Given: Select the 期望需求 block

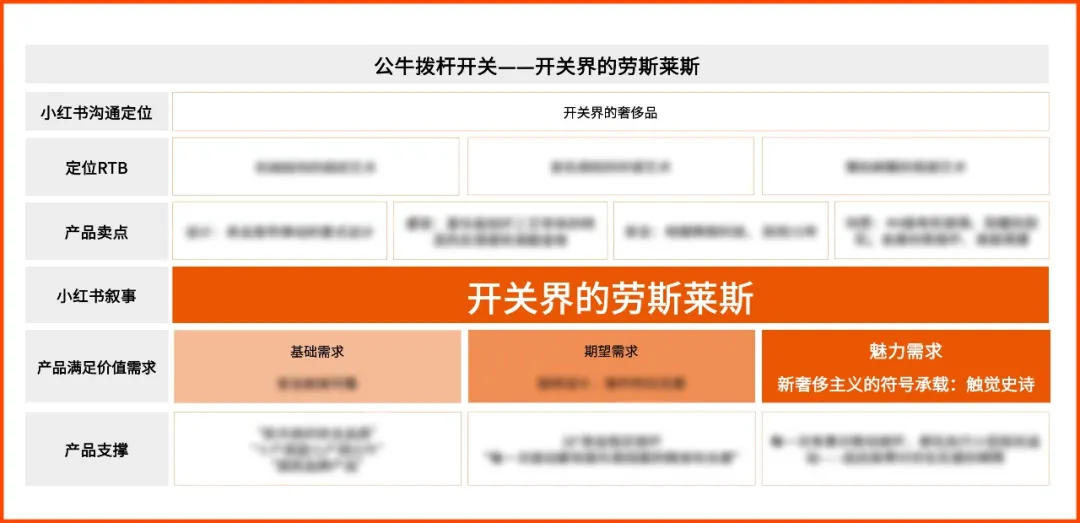Looking at the screenshot, I should (611, 367).
